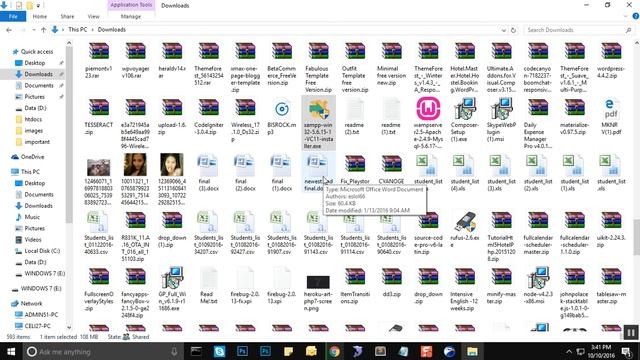This screenshot has width=640, height=360.
Task: Select the photo thumbnail named 12466071_1
Action: [99, 167]
